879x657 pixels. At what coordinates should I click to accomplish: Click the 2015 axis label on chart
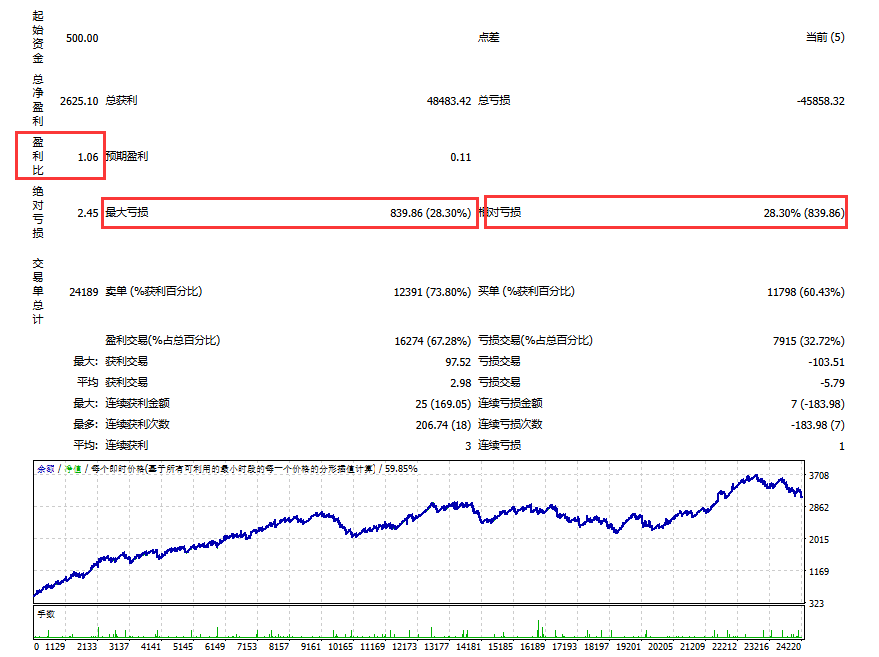pyautogui.click(x=818, y=540)
